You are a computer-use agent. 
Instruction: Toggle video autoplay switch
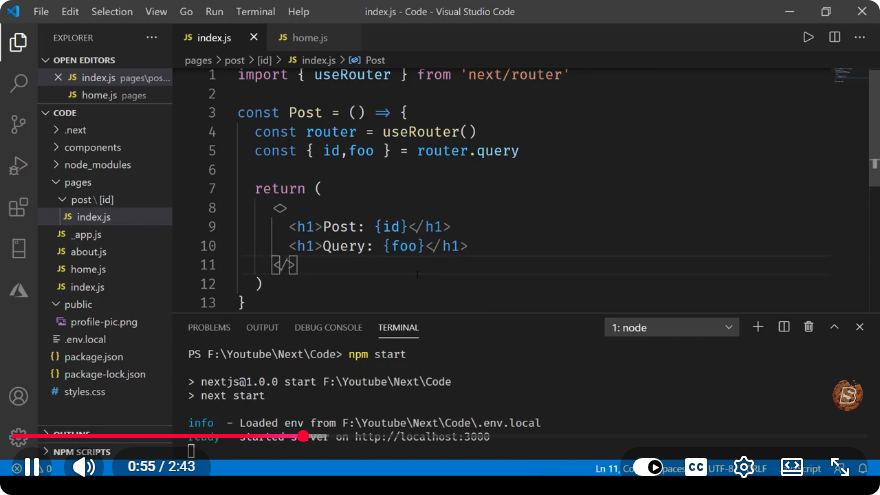pos(648,467)
